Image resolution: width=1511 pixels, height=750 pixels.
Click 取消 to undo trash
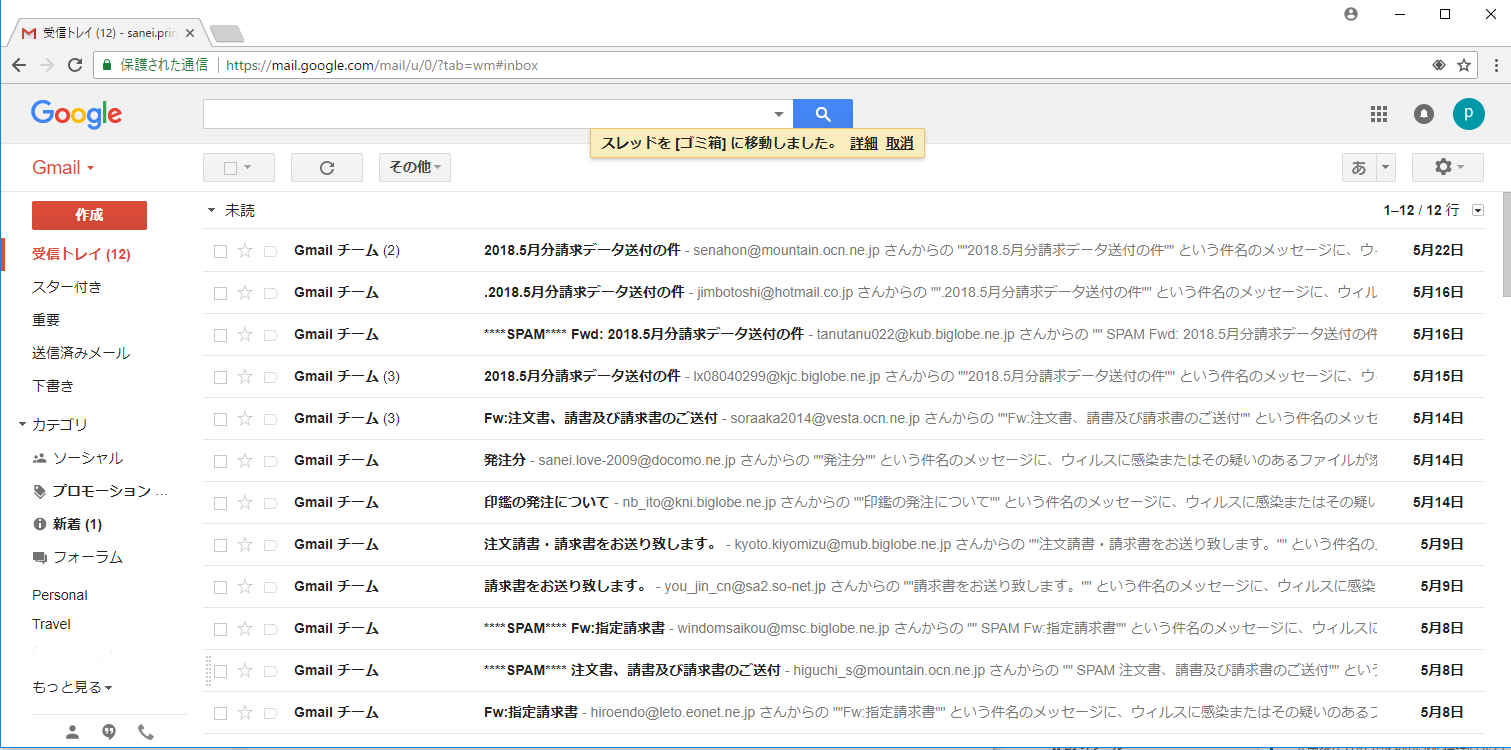pyautogui.click(x=900, y=143)
